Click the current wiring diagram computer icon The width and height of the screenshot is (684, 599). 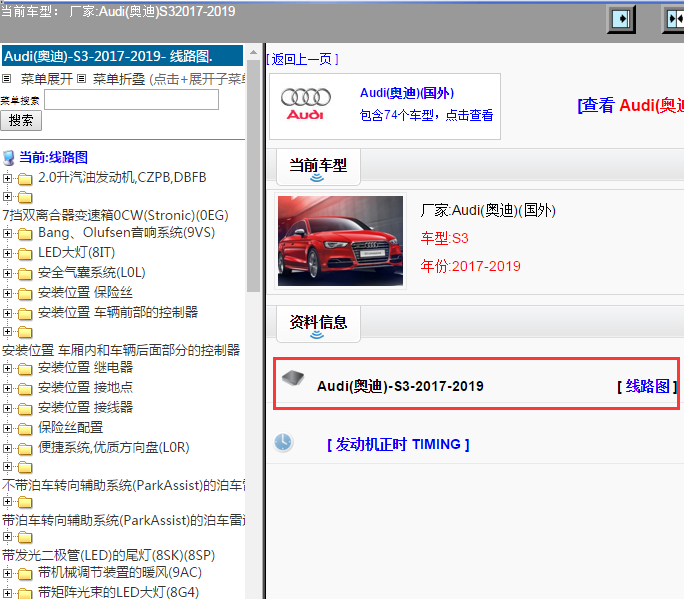(x=9, y=157)
